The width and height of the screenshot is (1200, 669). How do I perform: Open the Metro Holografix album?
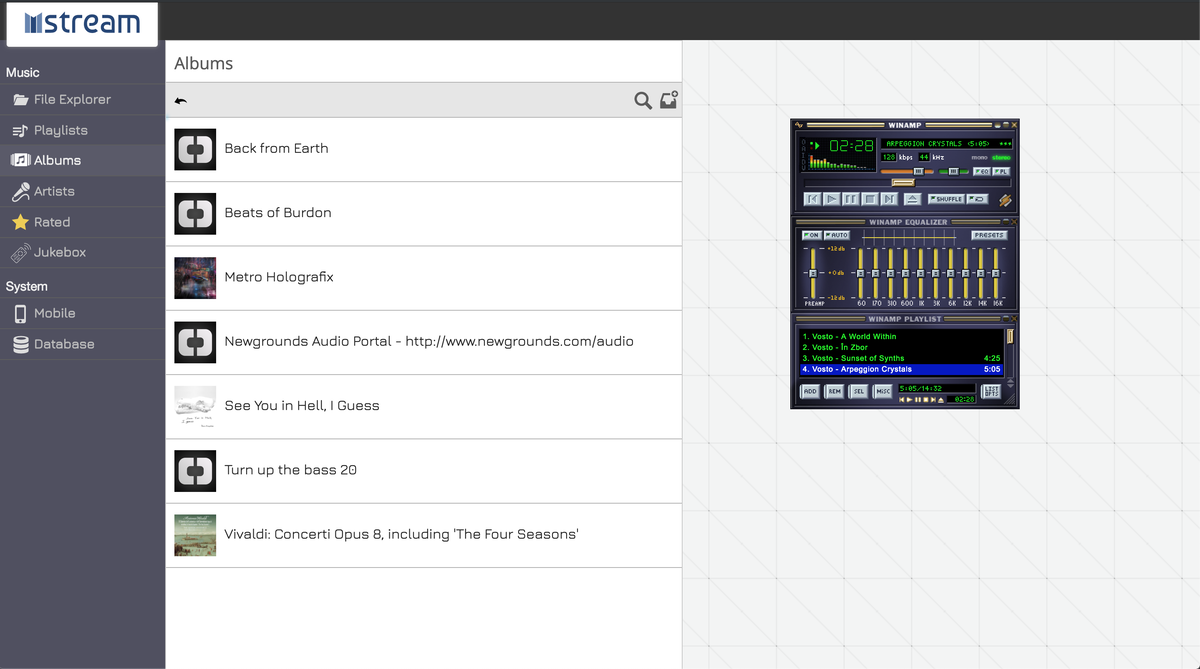424,278
